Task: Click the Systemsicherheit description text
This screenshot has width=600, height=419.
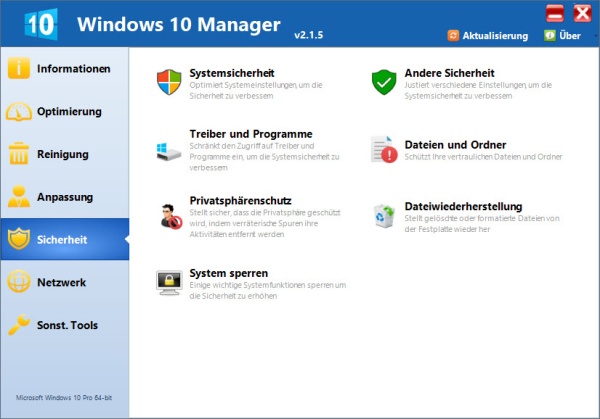Action: pyautogui.click(x=256, y=90)
